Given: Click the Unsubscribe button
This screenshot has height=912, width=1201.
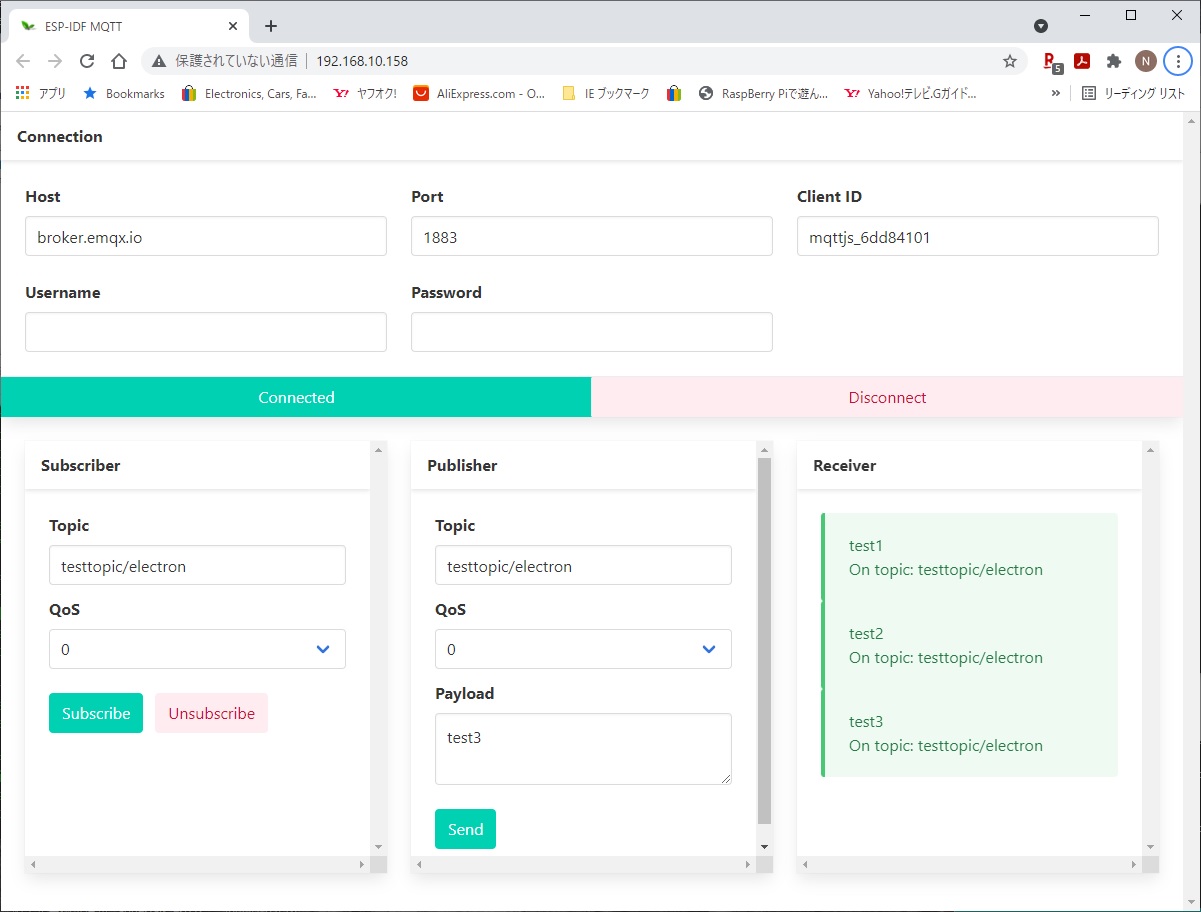Looking at the screenshot, I should point(211,712).
